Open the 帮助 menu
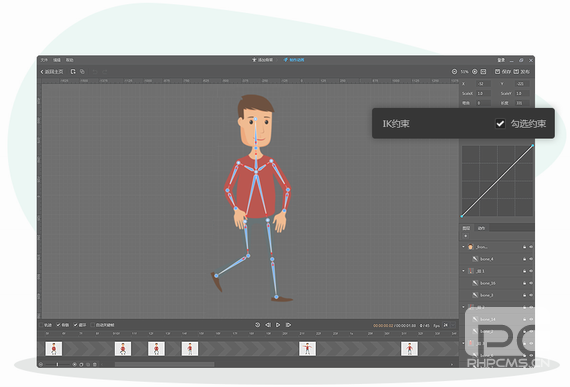The height and width of the screenshot is (387, 570). point(69,60)
